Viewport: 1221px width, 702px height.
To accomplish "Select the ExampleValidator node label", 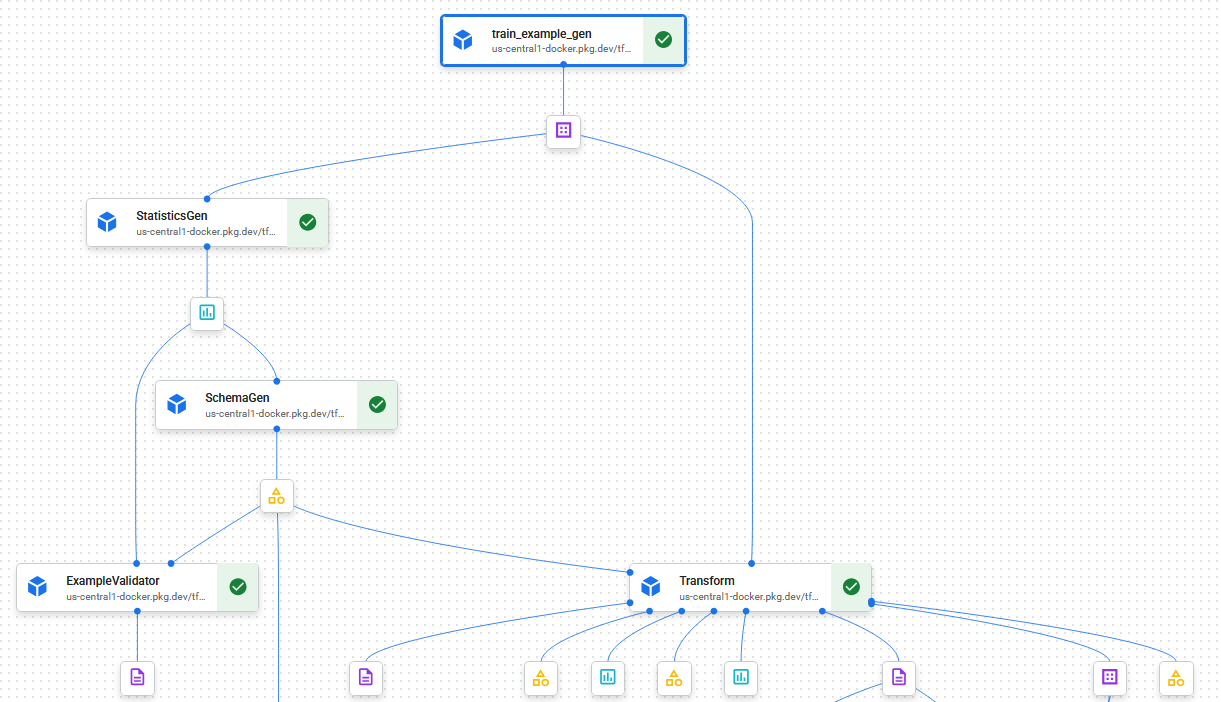I will (x=113, y=580).
